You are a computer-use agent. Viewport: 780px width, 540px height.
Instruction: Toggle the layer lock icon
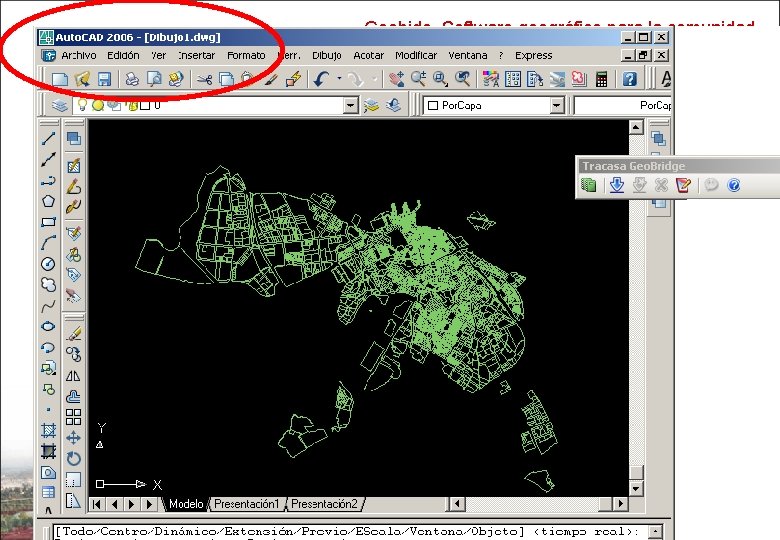point(132,105)
